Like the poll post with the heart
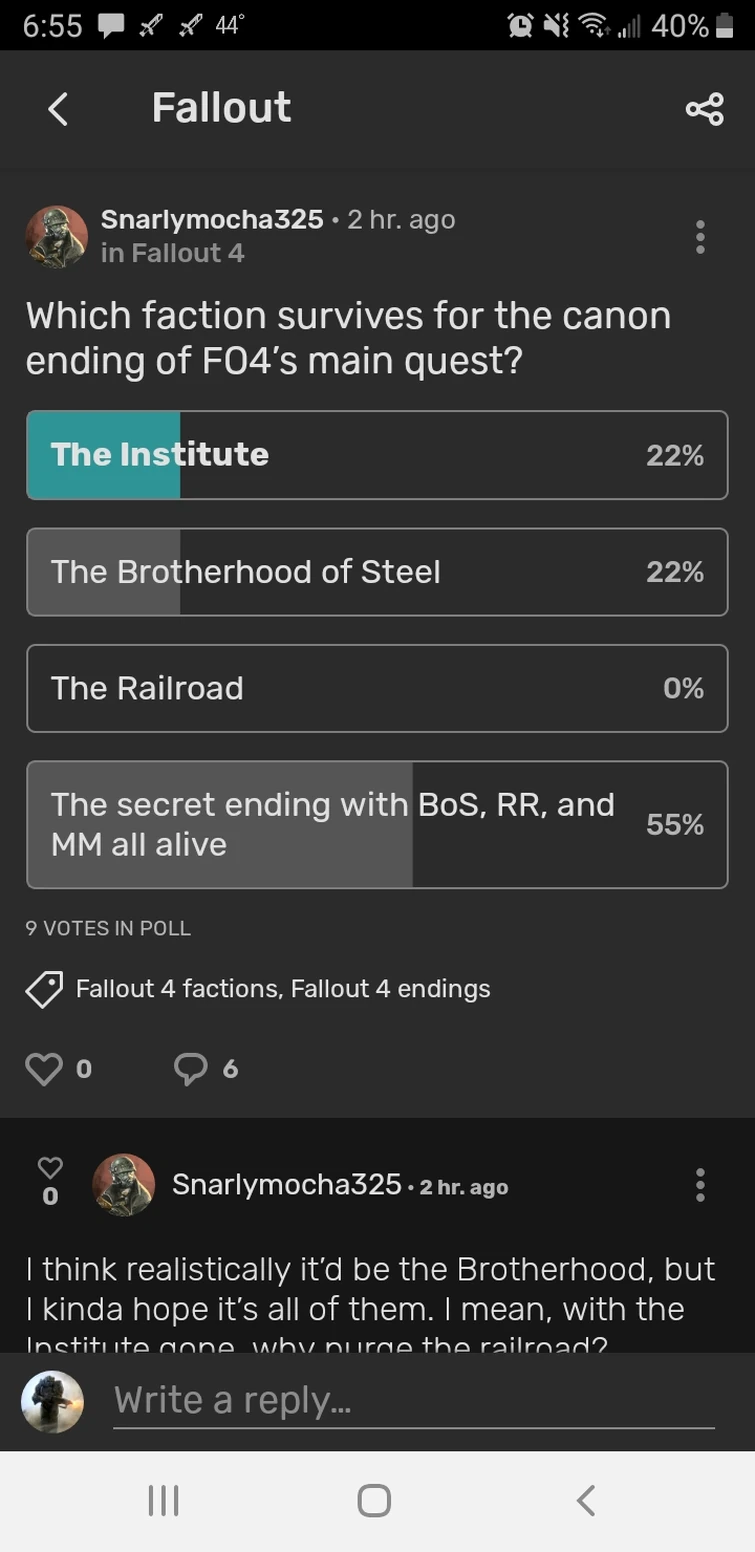The width and height of the screenshot is (755, 1552). 44,1069
